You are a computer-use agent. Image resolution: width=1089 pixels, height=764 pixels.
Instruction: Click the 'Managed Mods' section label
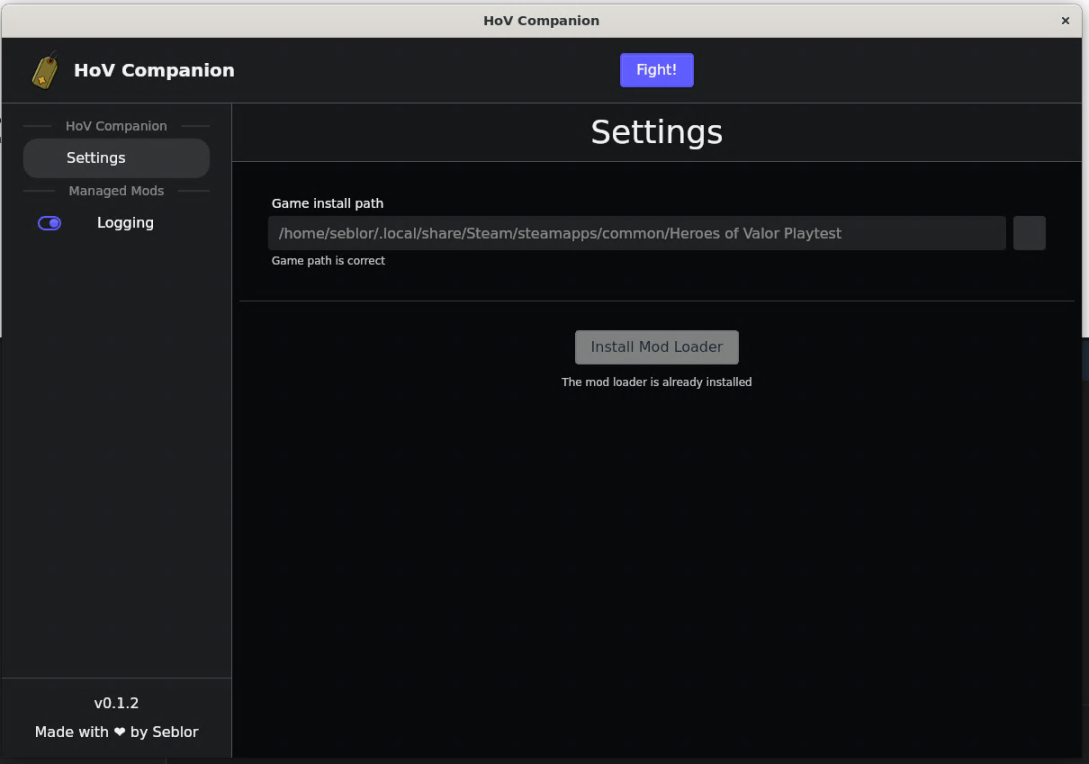tap(116, 190)
